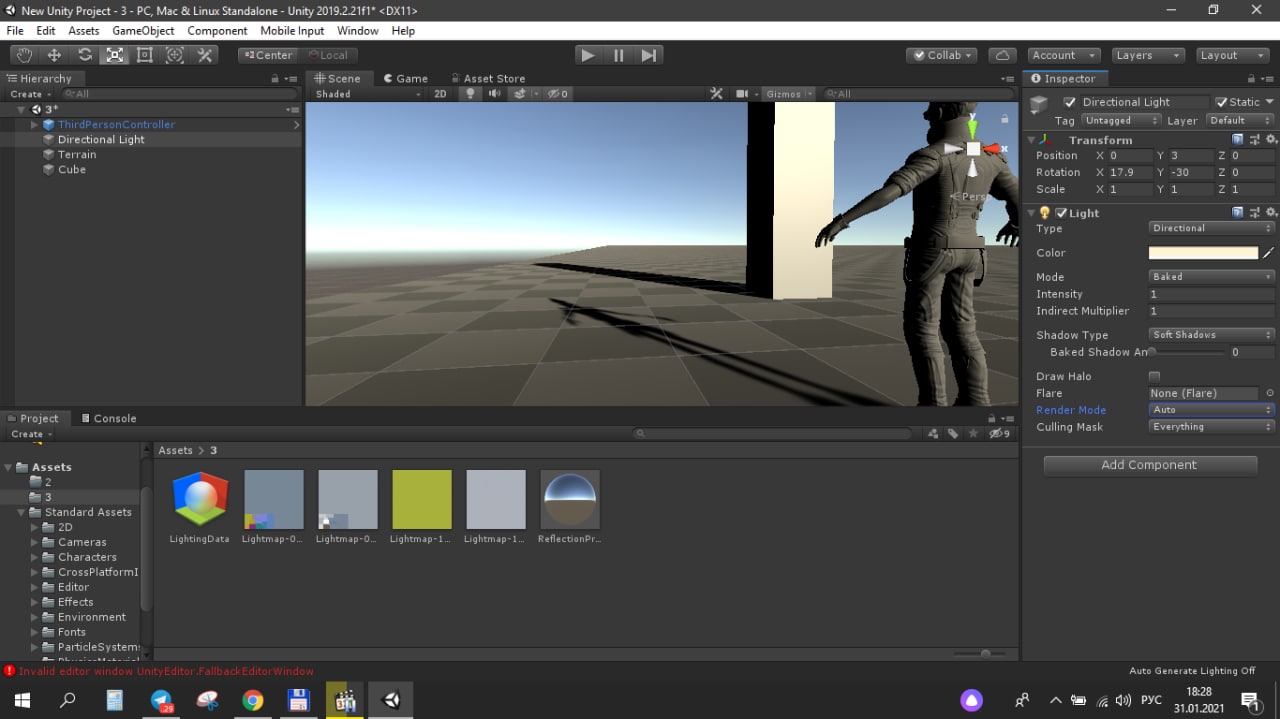Toggle hidden packages visibility in Project
1280x719 pixels.
pyautogui.click(x=999, y=434)
